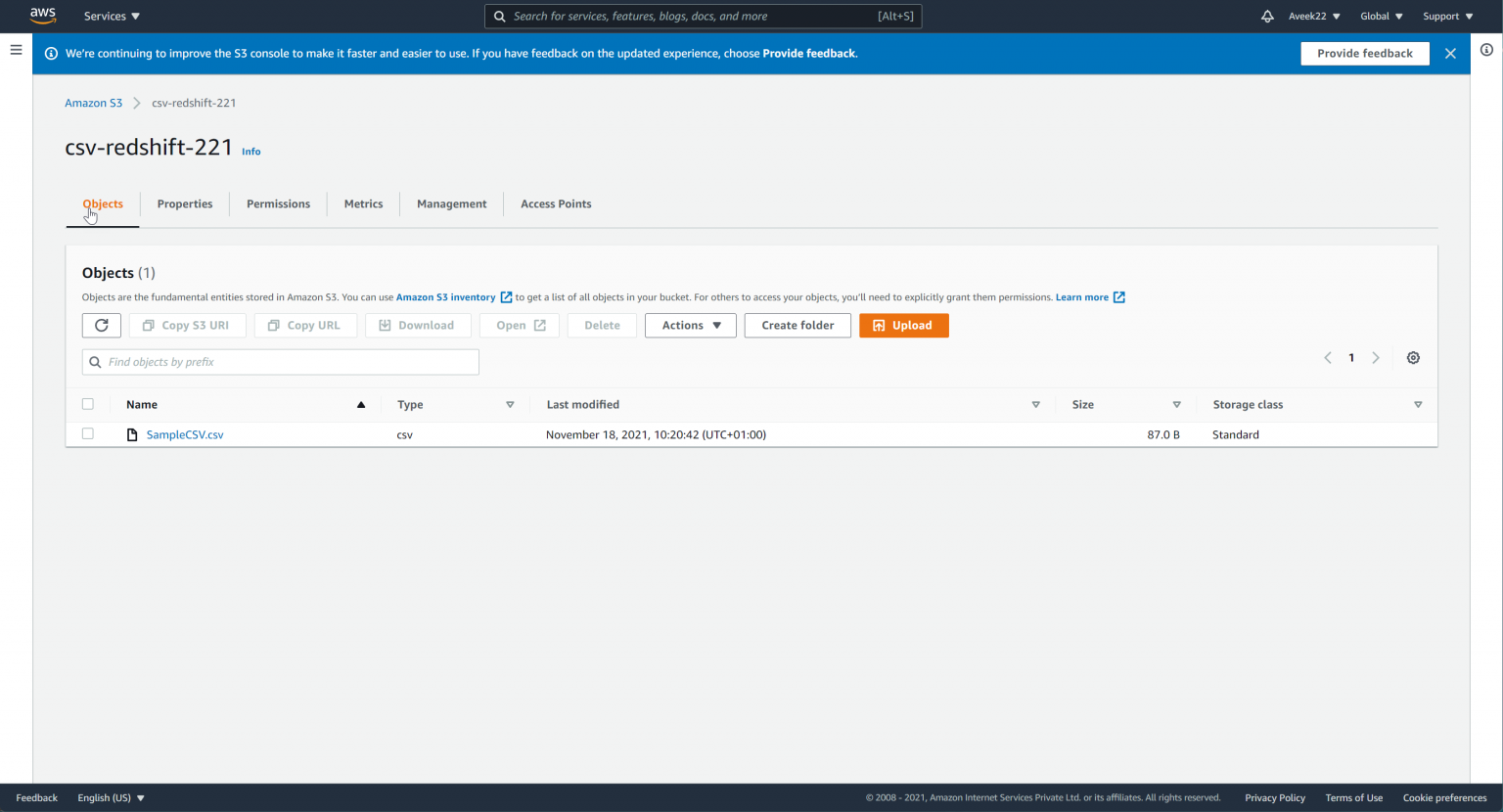The image size is (1503, 812).
Task: Open the SampleCSV.csv object link
Action: click(x=185, y=433)
